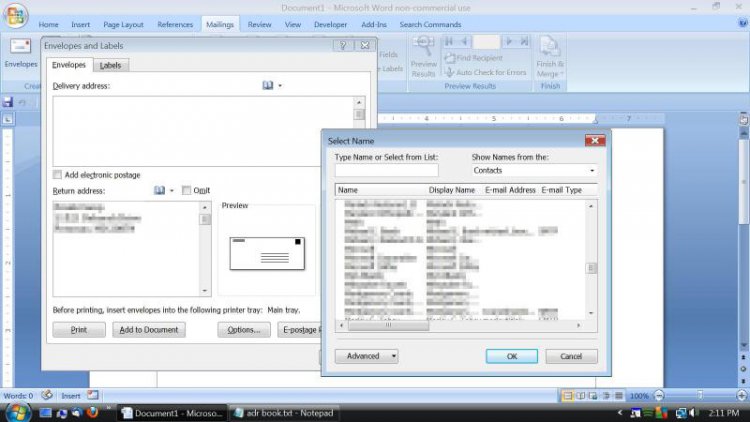Click the Windows Start button
Image resolution: width=750 pixels, height=422 pixels.
17,412
